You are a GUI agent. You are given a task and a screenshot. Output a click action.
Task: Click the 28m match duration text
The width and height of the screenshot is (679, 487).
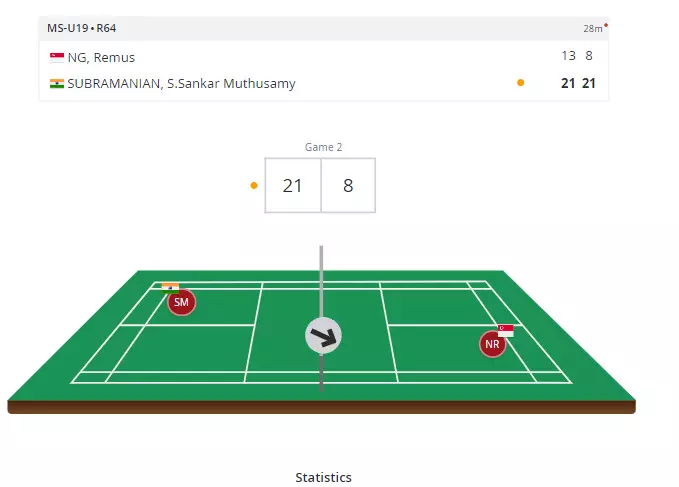[x=592, y=29]
